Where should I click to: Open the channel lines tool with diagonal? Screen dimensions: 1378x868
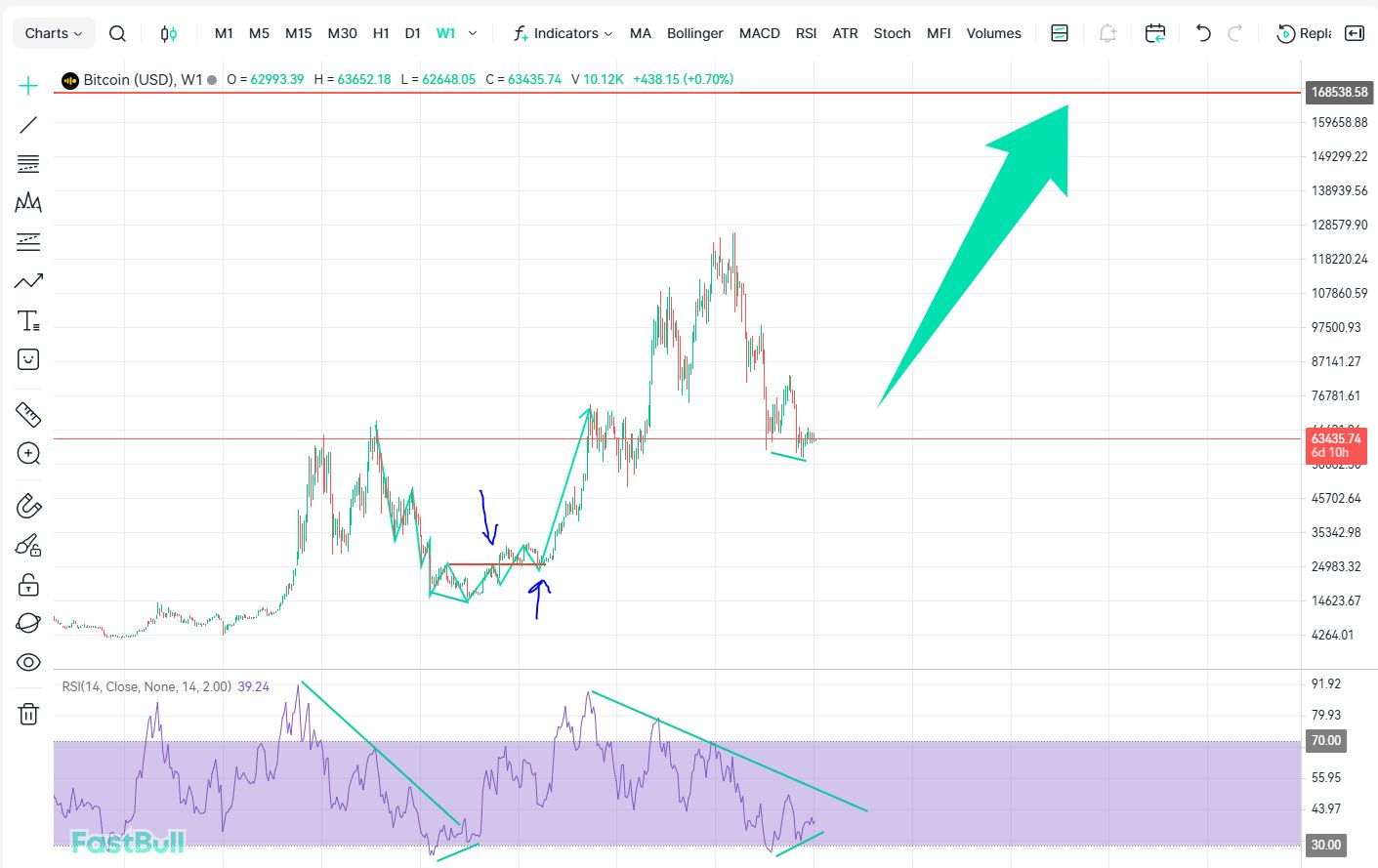(28, 242)
